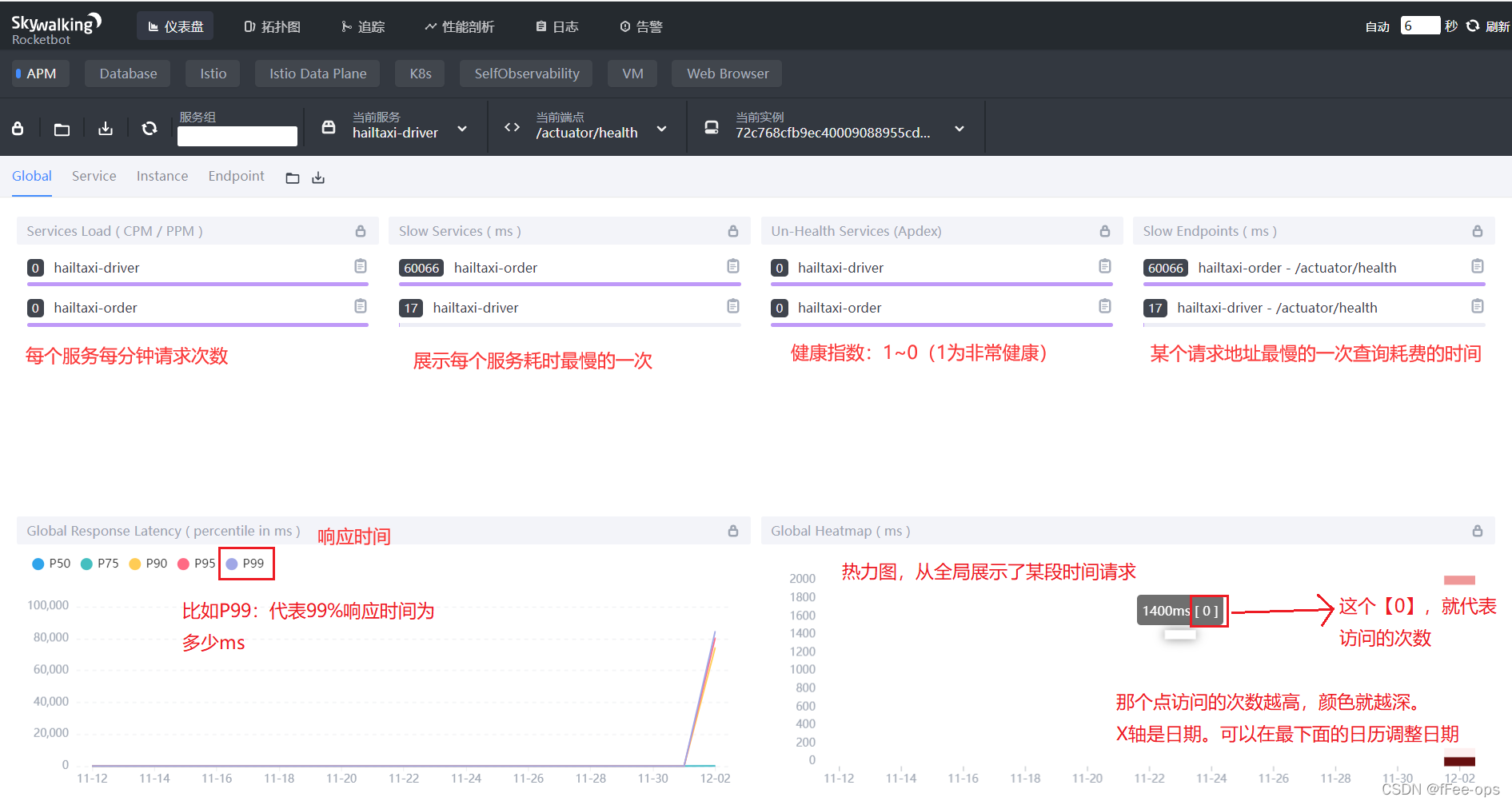Select the Istio dashboard tab
This screenshot has height=805, width=1512.
(x=213, y=74)
